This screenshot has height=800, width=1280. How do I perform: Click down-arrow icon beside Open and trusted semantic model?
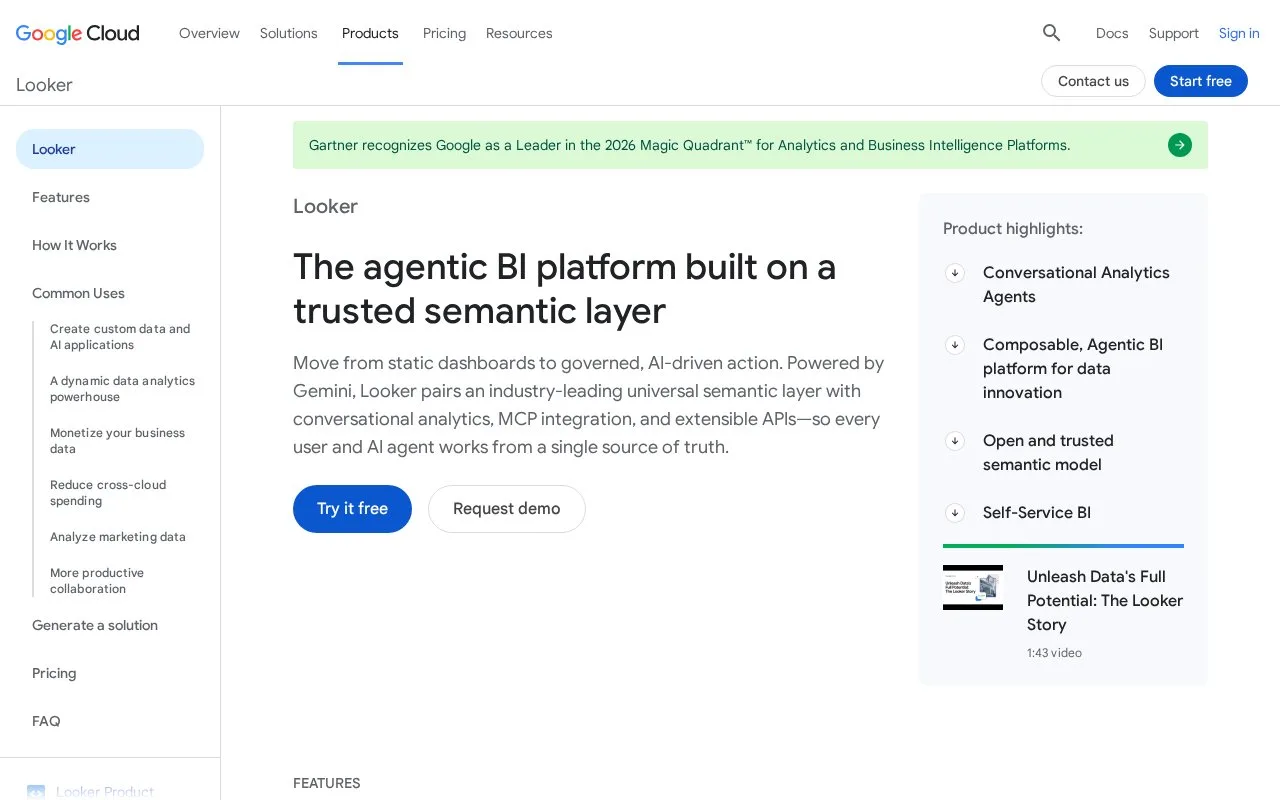(x=955, y=440)
